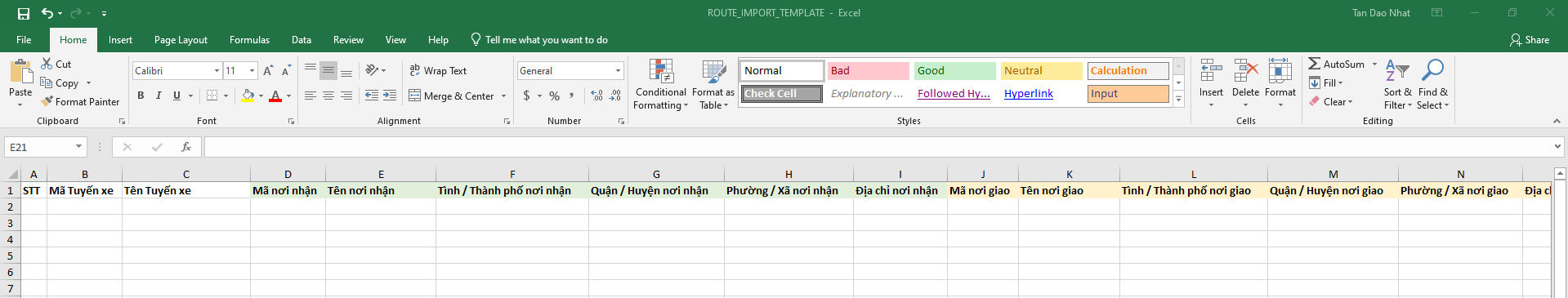Increase the cell indent
This screenshot has height=298, width=1568.
pyautogui.click(x=390, y=96)
